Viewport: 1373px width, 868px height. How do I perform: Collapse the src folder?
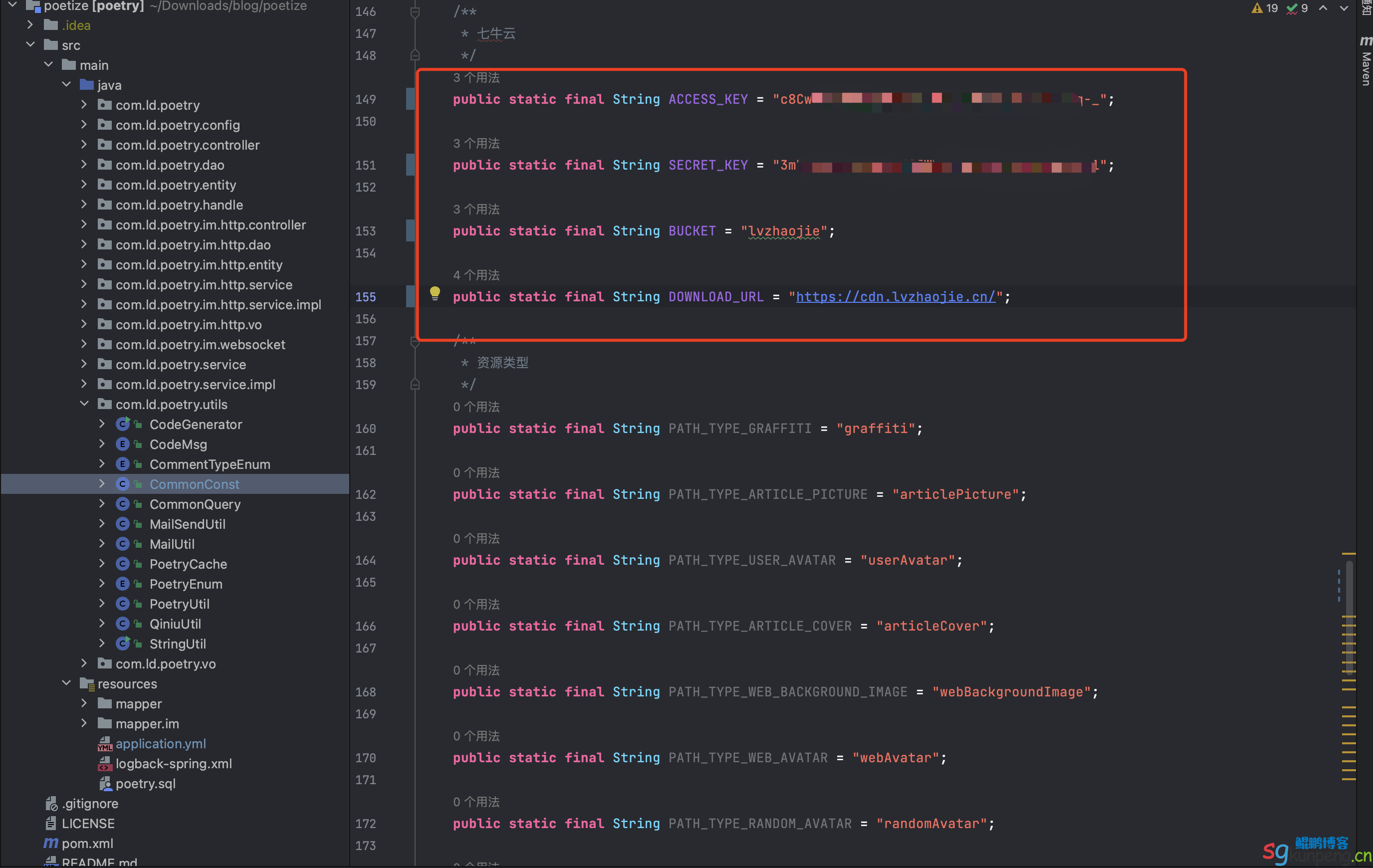pyautogui.click(x=30, y=44)
